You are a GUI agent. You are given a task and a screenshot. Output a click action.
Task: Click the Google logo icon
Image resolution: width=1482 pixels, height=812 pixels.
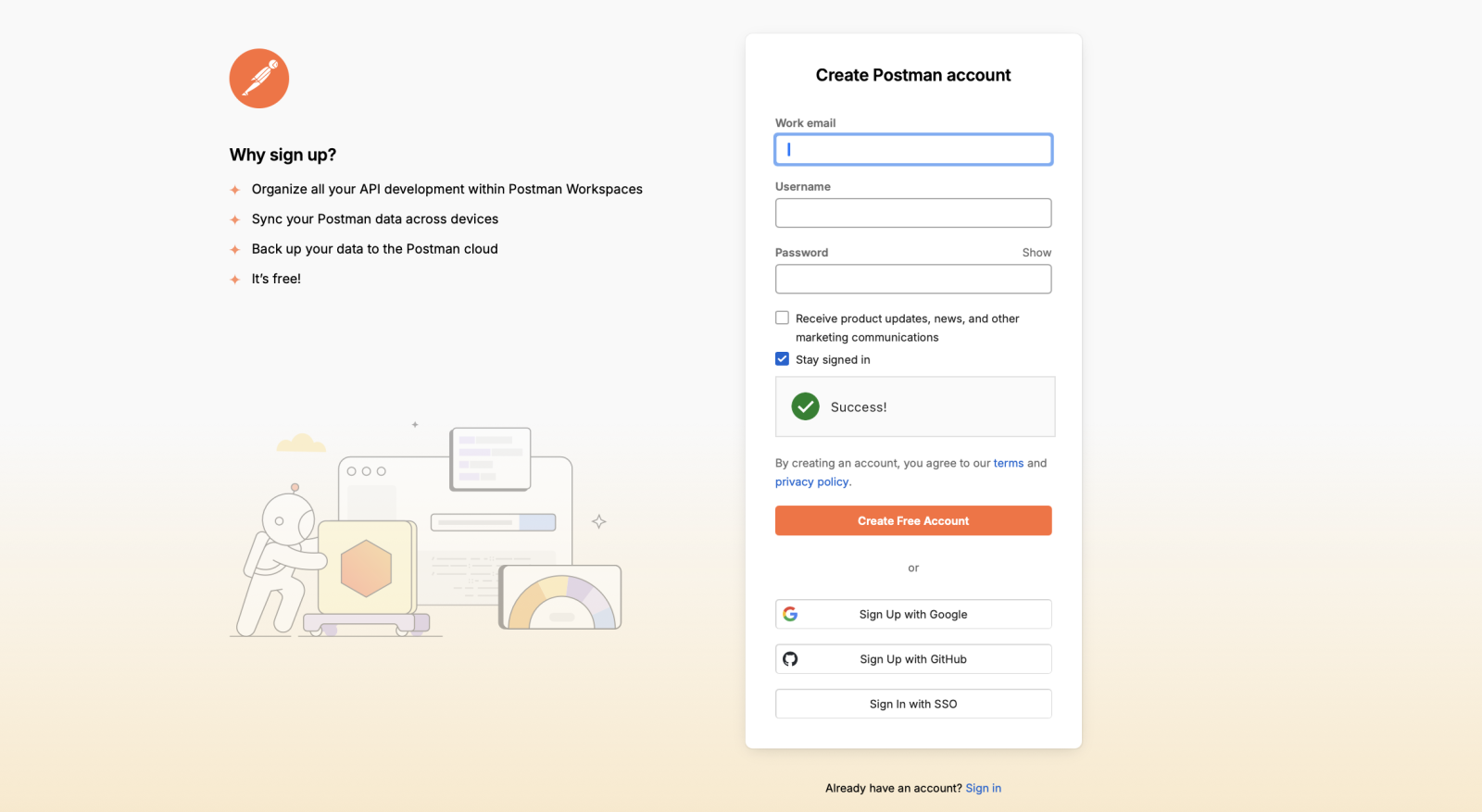[790, 614]
